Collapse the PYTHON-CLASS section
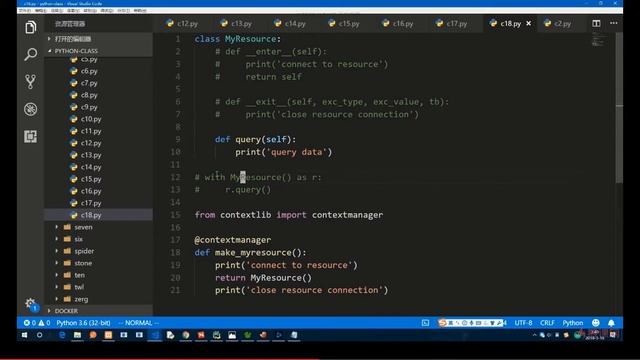The height and width of the screenshot is (360, 640). [76, 51]
